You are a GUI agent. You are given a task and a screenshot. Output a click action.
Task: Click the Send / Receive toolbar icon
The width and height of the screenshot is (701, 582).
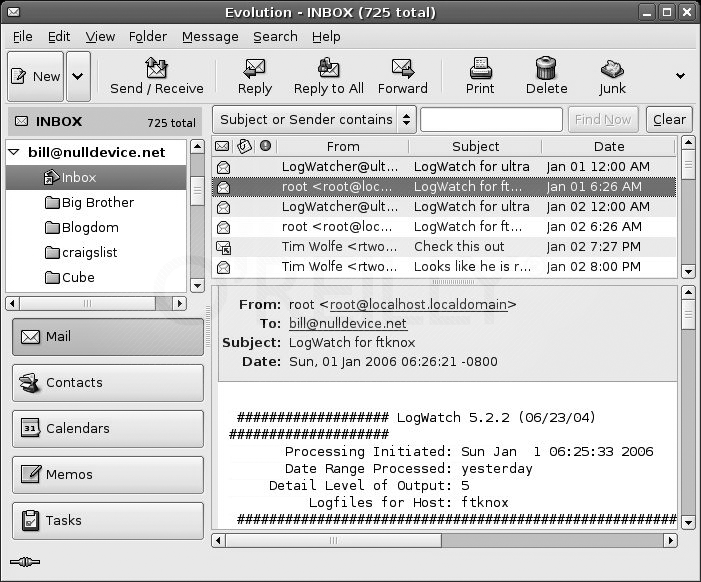(156, 68)
